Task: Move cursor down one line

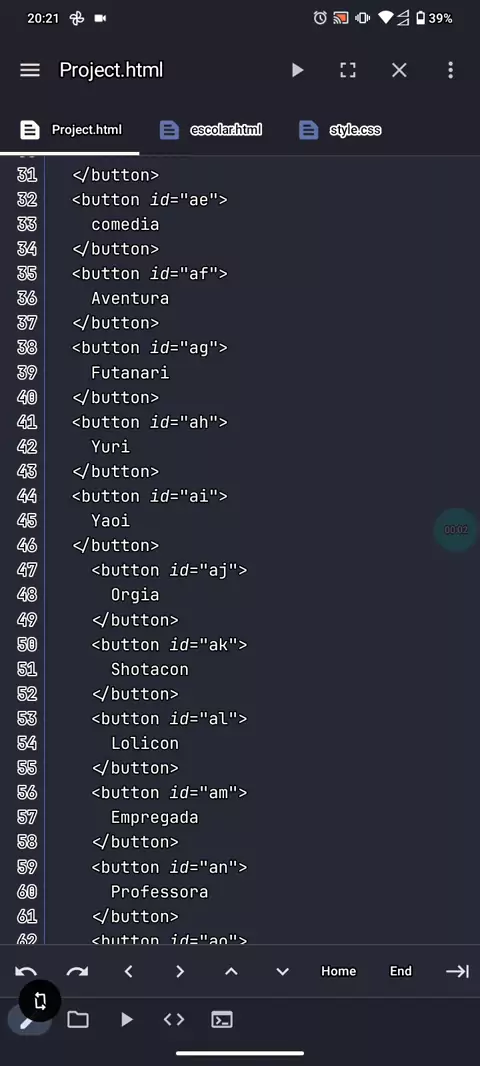Action: click(x=283, y=972)
